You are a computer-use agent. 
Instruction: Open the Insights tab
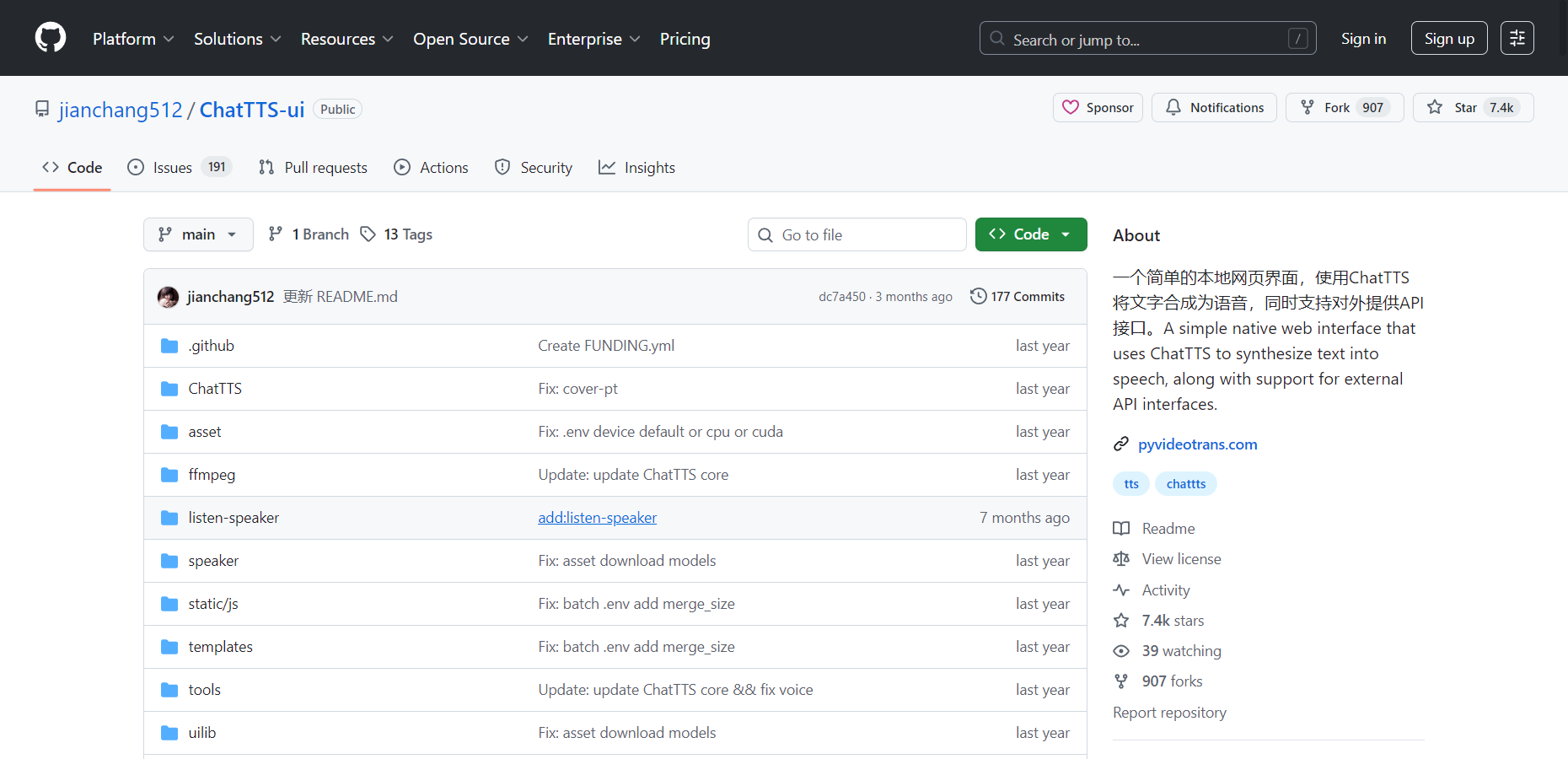pyautogui.click(x=636, y=167)
